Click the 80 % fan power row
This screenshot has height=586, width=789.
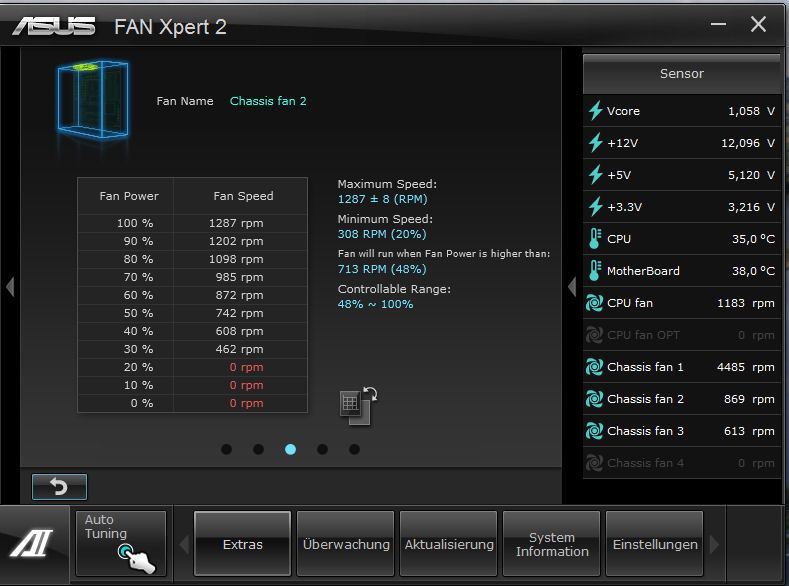click(x=192, y=259)
